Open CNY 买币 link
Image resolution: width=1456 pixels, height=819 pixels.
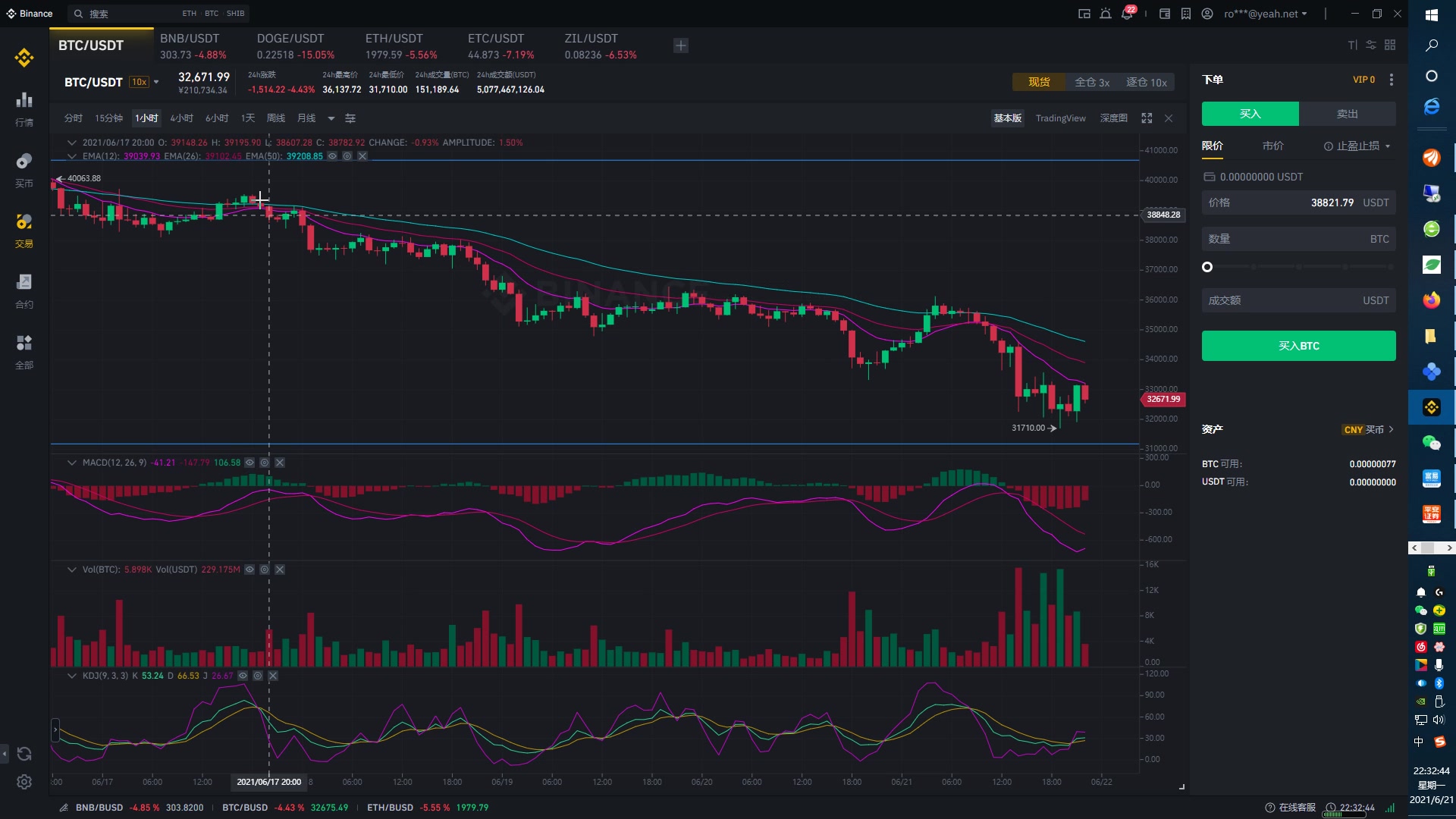tap(1370, 429)
